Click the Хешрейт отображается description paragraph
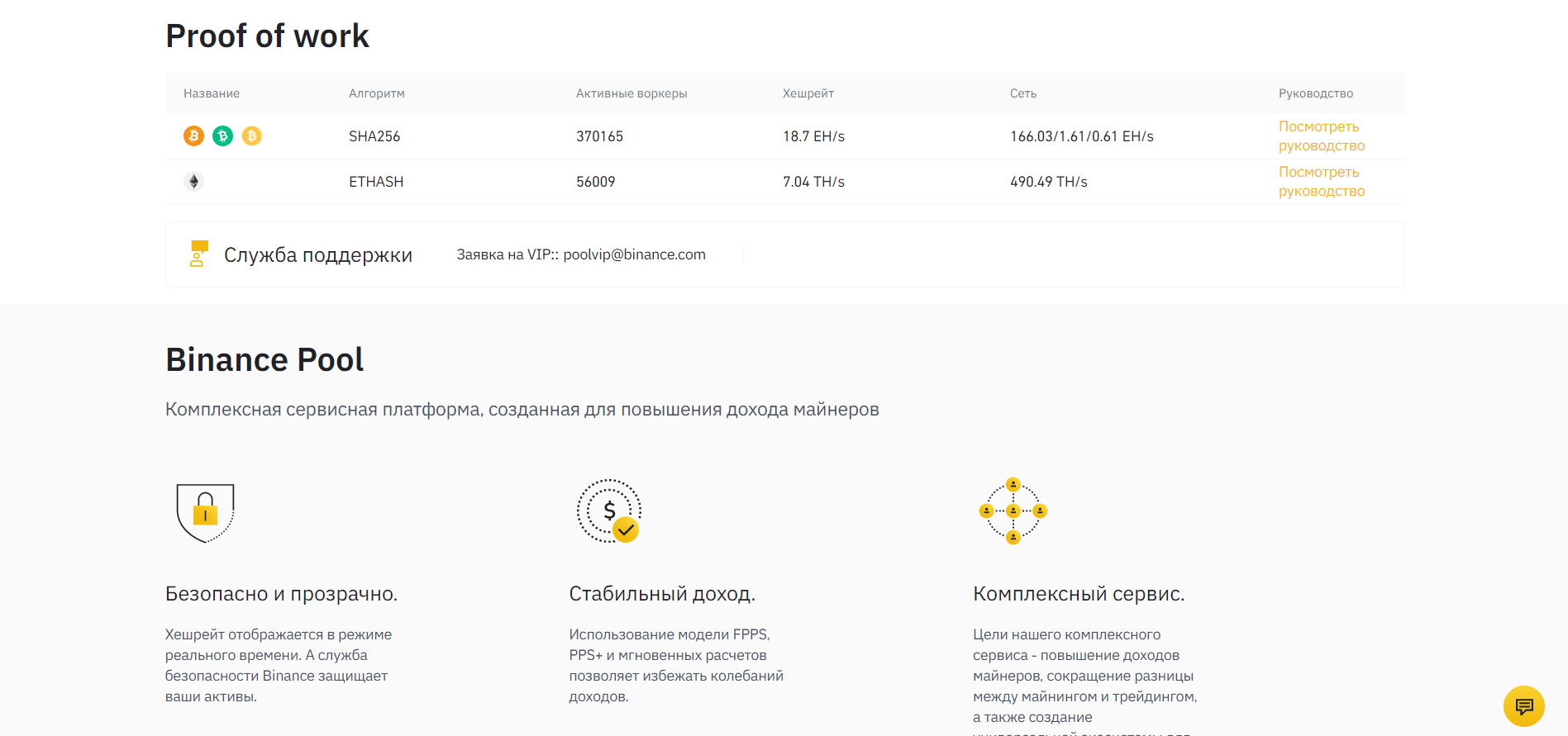This screenshot has width=1568, height=736. 279,666
